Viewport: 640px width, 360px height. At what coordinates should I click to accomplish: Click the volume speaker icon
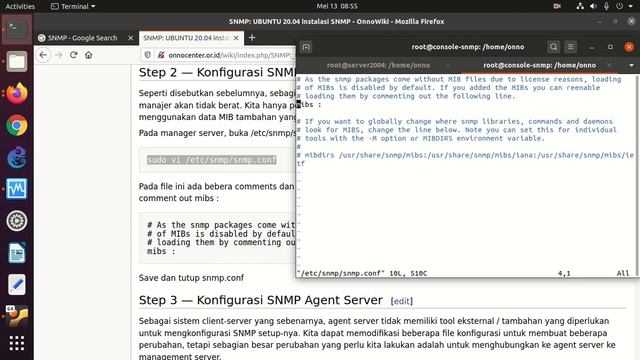click(x=593, y=6)
